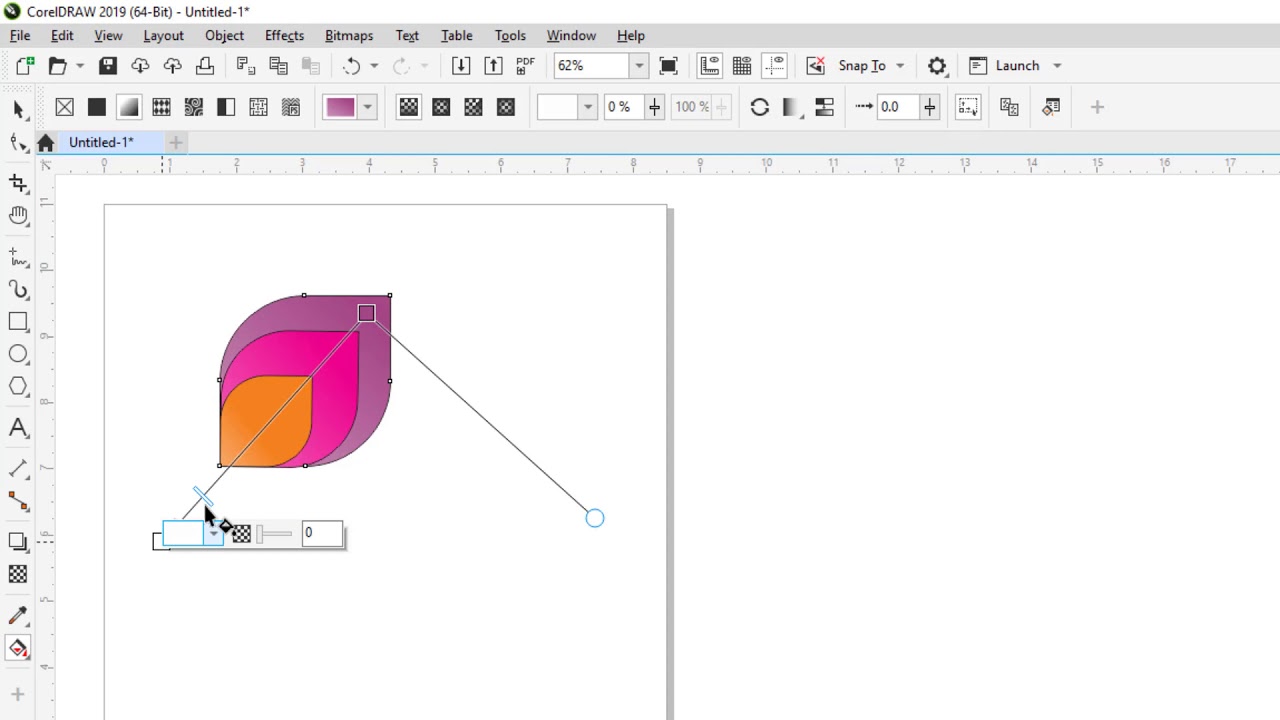Select the Rectangle tool
Viewport: 1280px width, 720px height.
(18, 321)
